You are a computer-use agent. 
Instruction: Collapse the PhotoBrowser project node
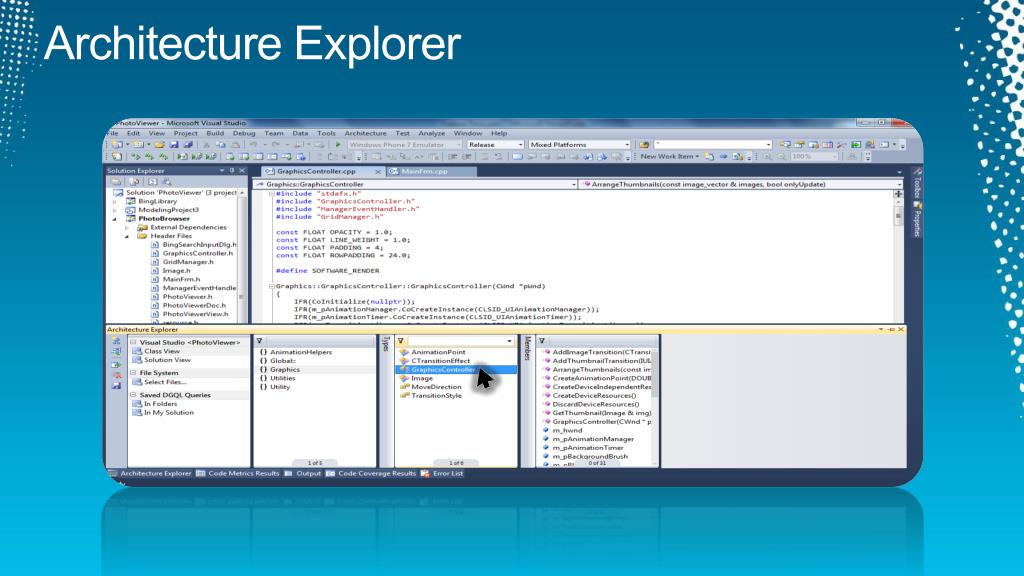click(x=115, y=219)
